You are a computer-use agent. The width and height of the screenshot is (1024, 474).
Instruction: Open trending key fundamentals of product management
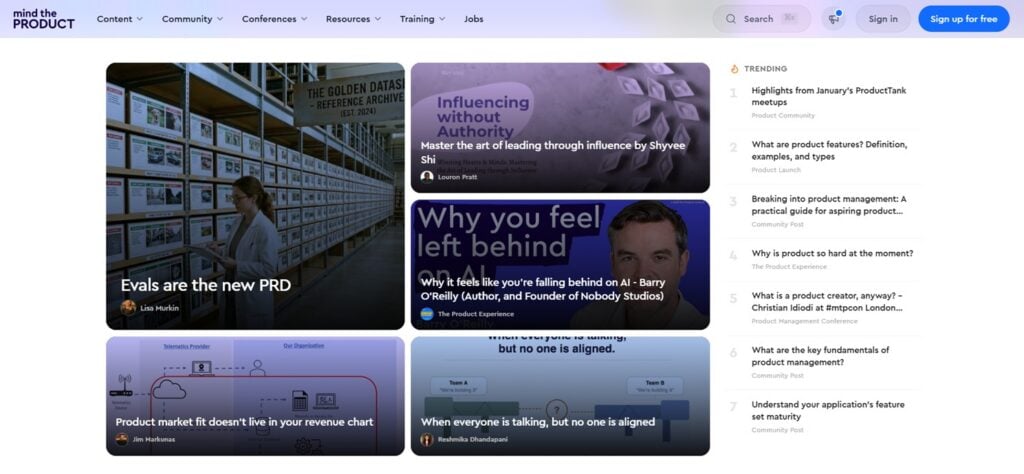click(x=820, y=356)
